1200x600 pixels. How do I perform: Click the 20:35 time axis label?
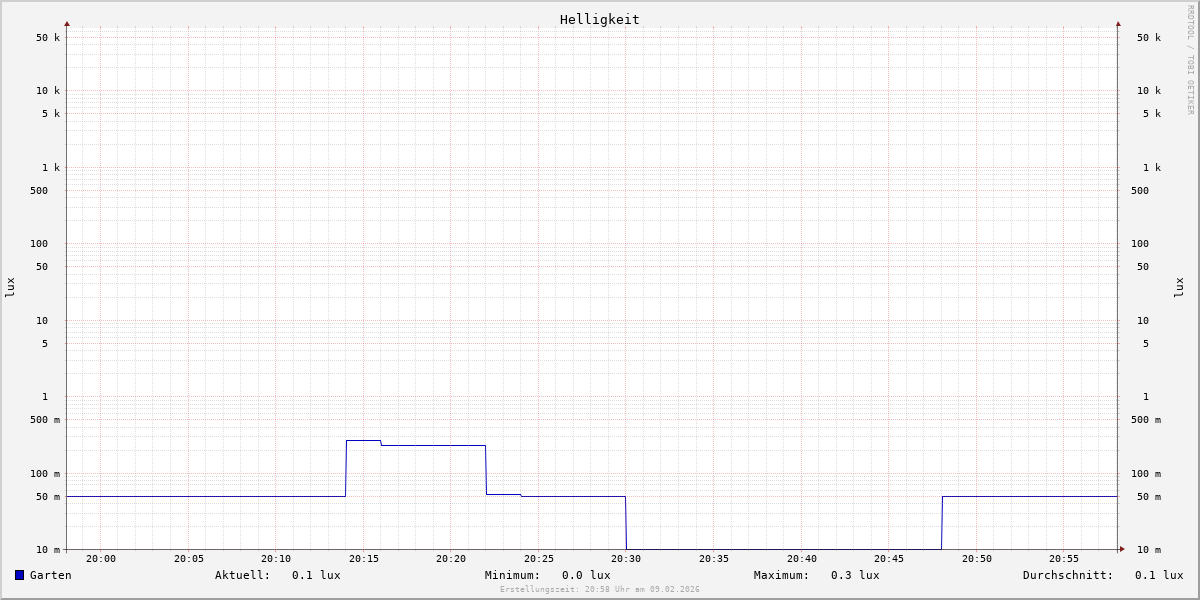[x=714, y=559]
